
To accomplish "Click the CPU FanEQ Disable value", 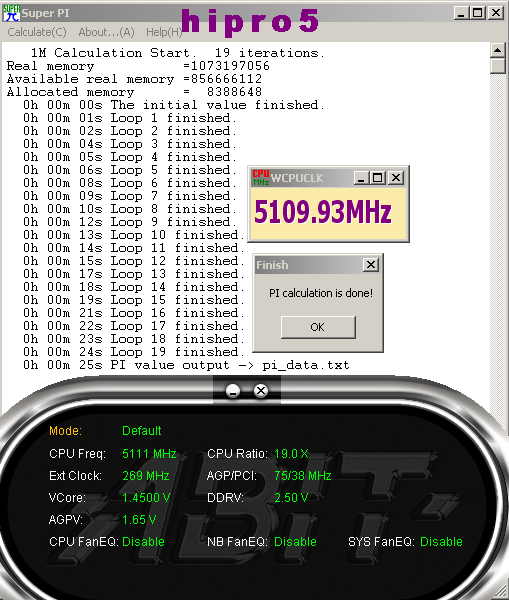I will click(x=144, y=542).
